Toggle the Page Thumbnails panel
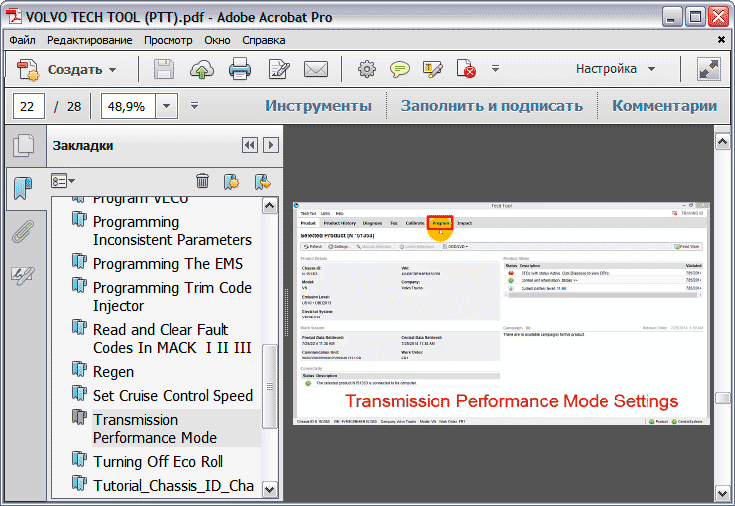The height and width of the screenshot is (506, 735). tap(22, 146)
